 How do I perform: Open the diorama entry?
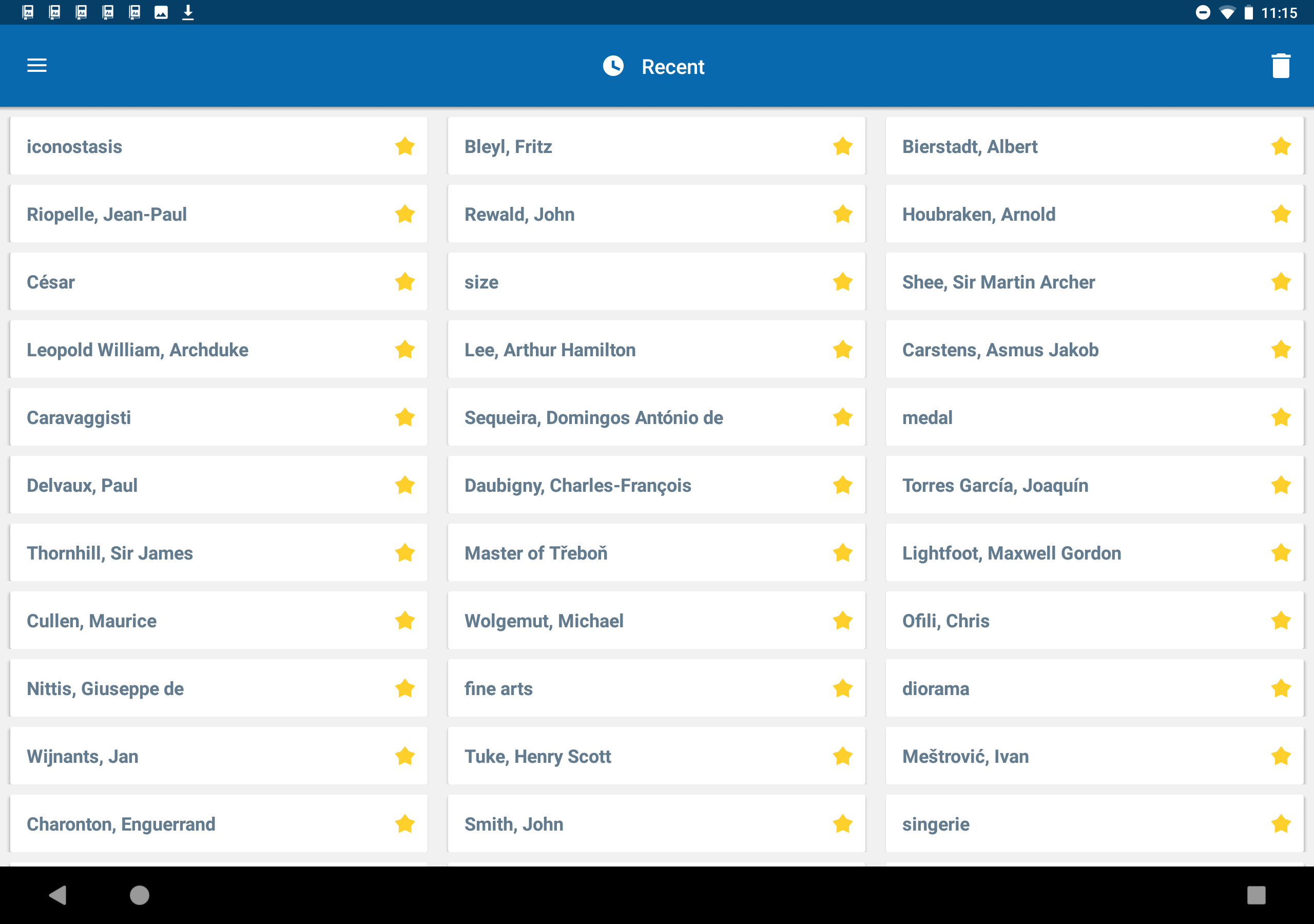click(1094, 688)
